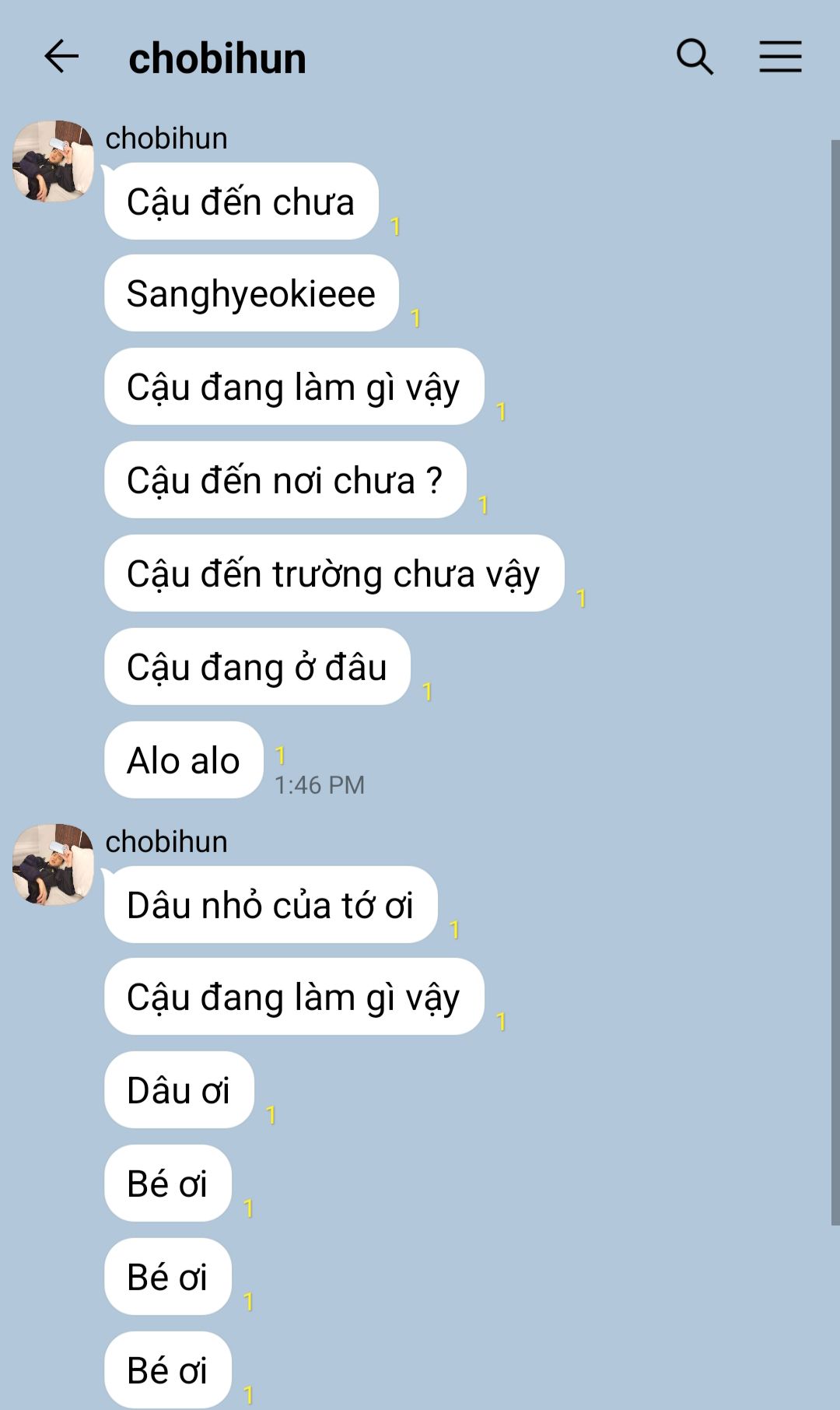Select the "Sanghyeokieee" message bubble
840x1410 pixels.
251,293
